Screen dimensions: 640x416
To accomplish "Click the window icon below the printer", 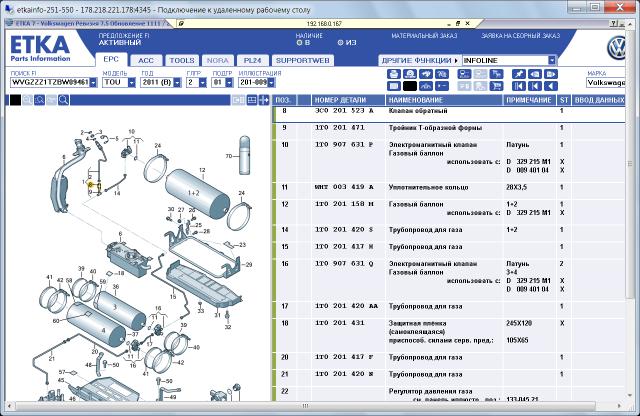I will pos(394,86).
